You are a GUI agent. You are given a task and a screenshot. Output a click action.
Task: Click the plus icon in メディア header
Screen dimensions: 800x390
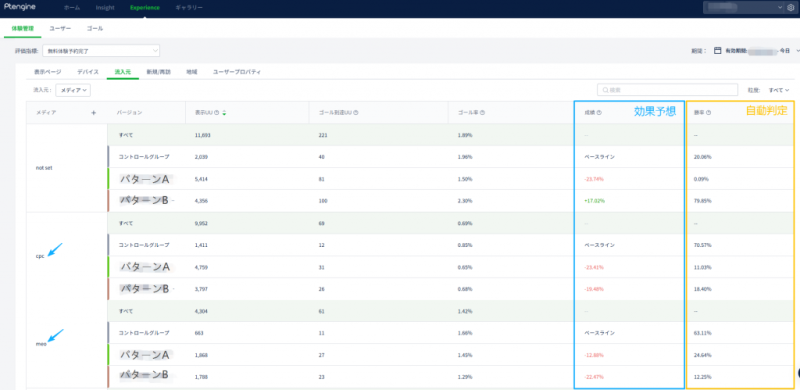[x=93, y=112]
